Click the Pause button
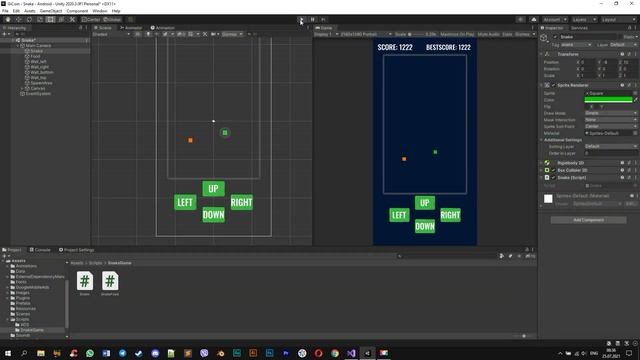 click(313, 20)
